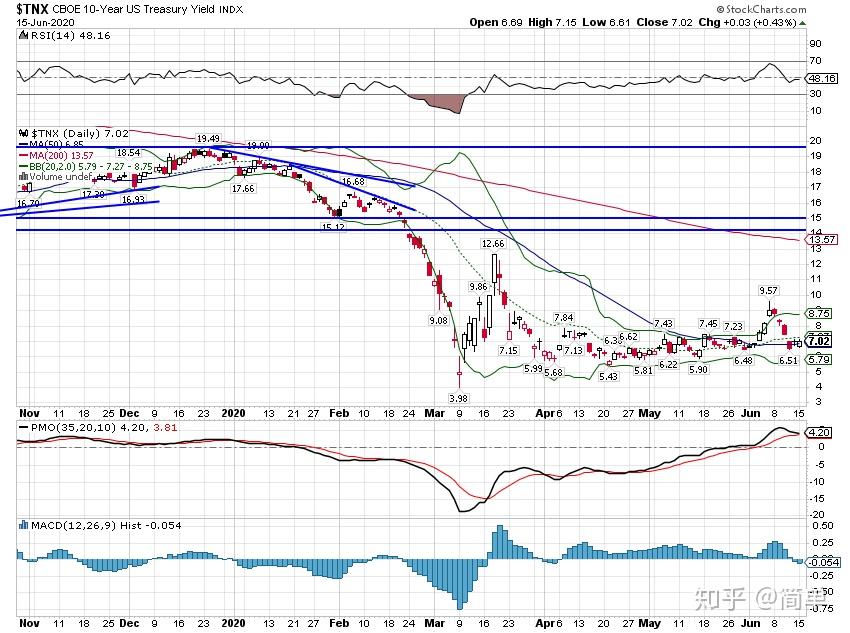Viewport: 850px width, 633px height.
Task: Click the Mar date on price chart axis
Action: [x=434, y=414]
